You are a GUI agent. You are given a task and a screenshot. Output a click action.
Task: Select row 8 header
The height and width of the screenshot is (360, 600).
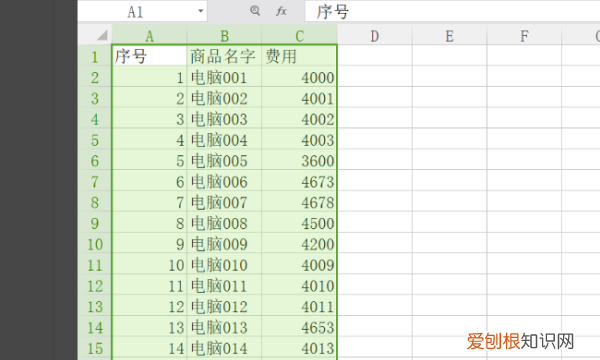click(x=95, y=202)
